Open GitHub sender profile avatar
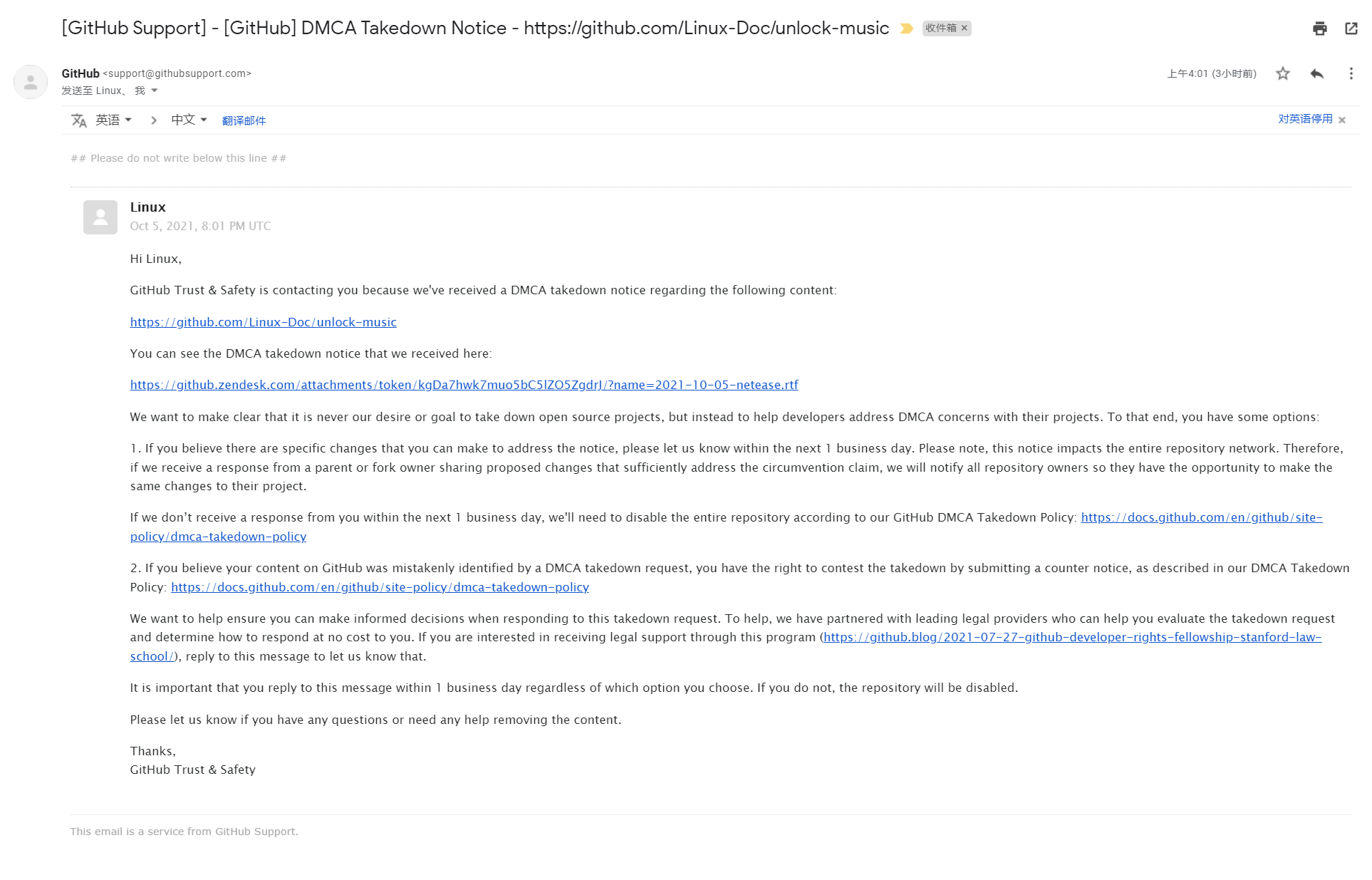Viewport: 1372px width, 880px height. pyautogui.click(x=31, y=82)
